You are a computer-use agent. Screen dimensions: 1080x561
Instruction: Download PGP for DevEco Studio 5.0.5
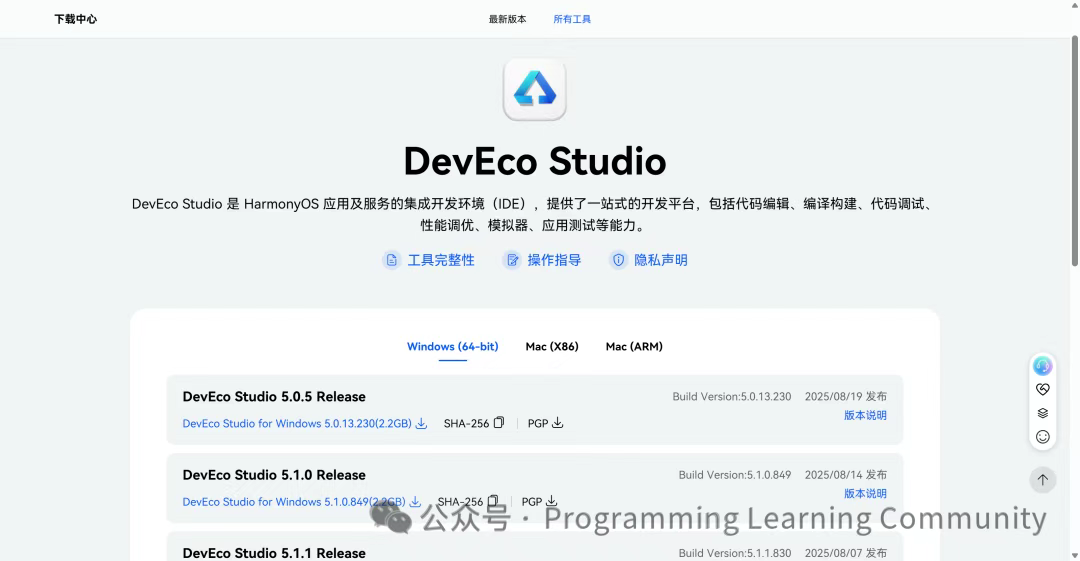tap(557, 422)
